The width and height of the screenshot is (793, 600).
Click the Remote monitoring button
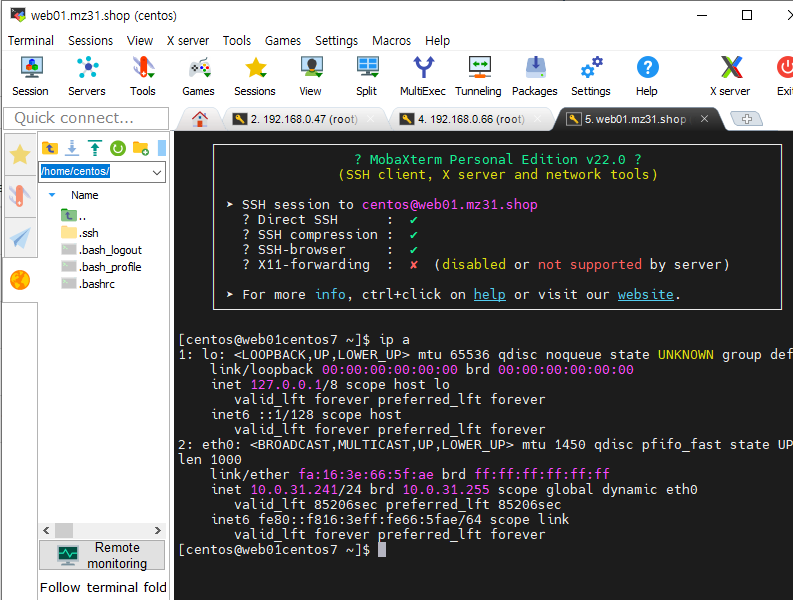[x=102, y=555]
